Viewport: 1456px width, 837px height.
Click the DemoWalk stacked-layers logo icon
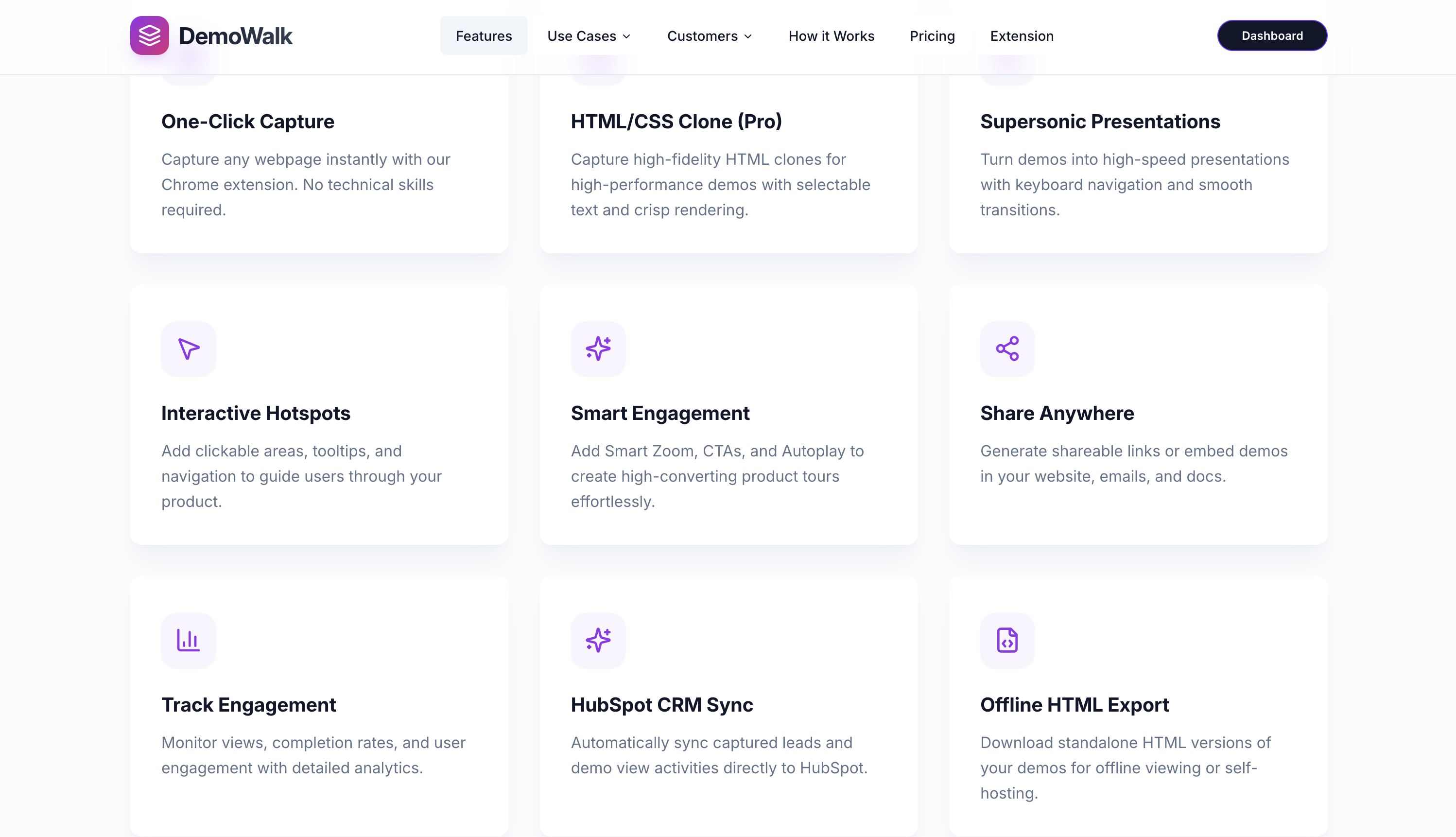coord(149,35)
